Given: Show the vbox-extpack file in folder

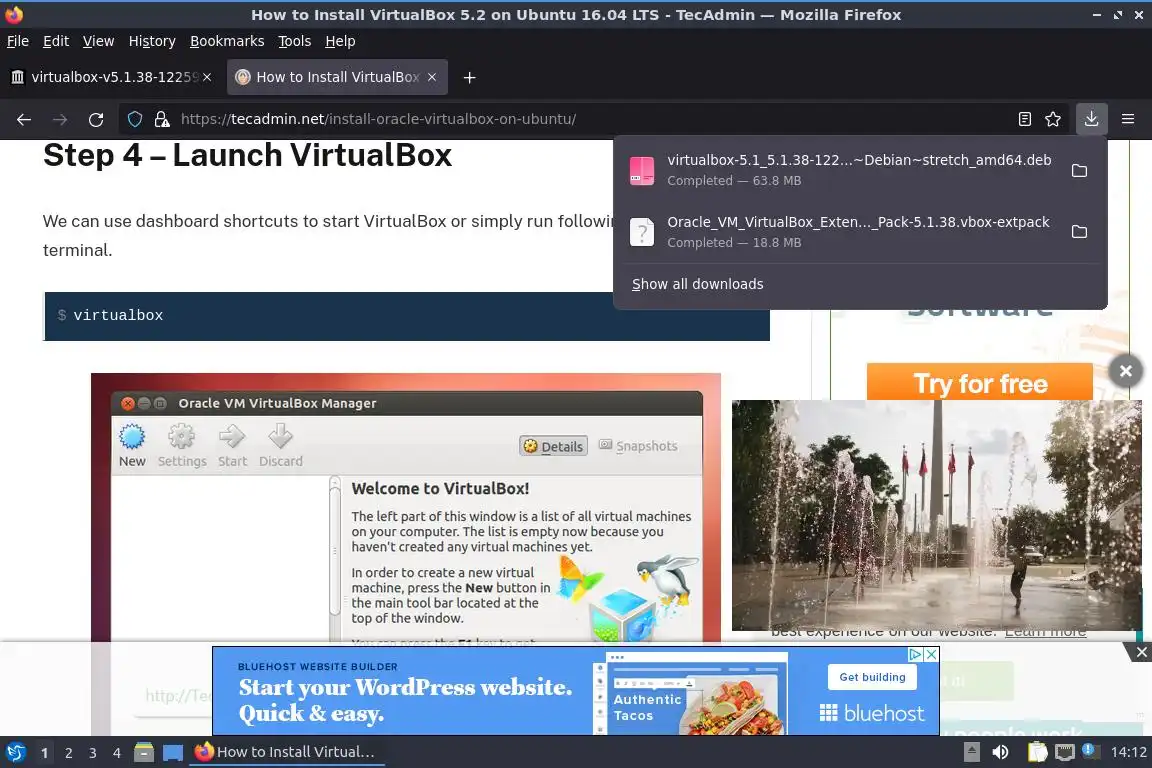Looking at the screenshot, I should (x=1079, y=232).
